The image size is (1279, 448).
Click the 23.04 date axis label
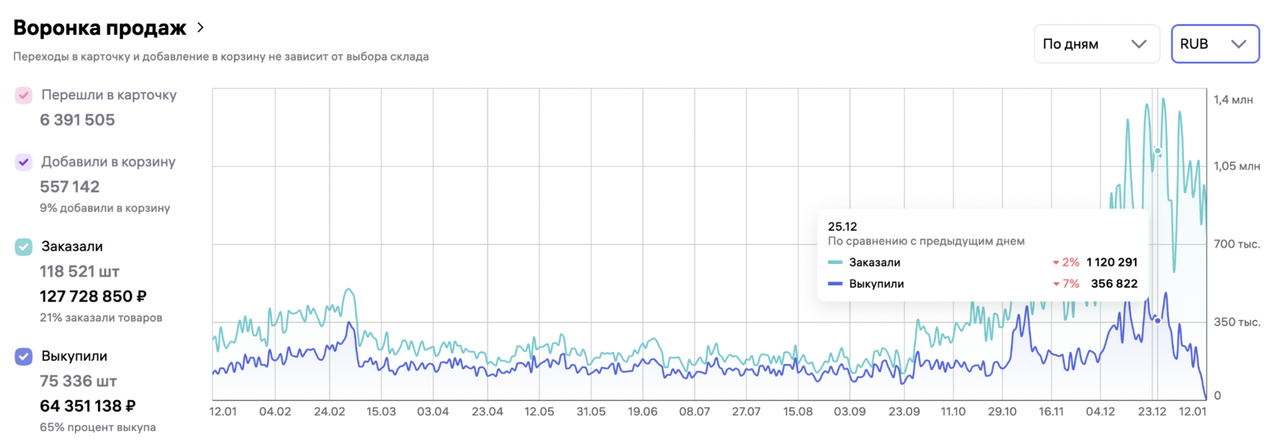point(487,411)
